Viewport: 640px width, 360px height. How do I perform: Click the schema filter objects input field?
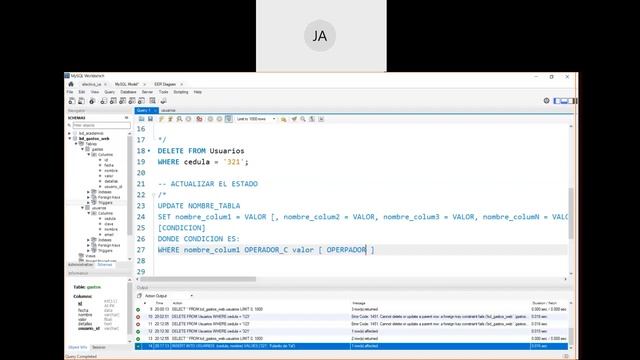click(x=101, y=125)
